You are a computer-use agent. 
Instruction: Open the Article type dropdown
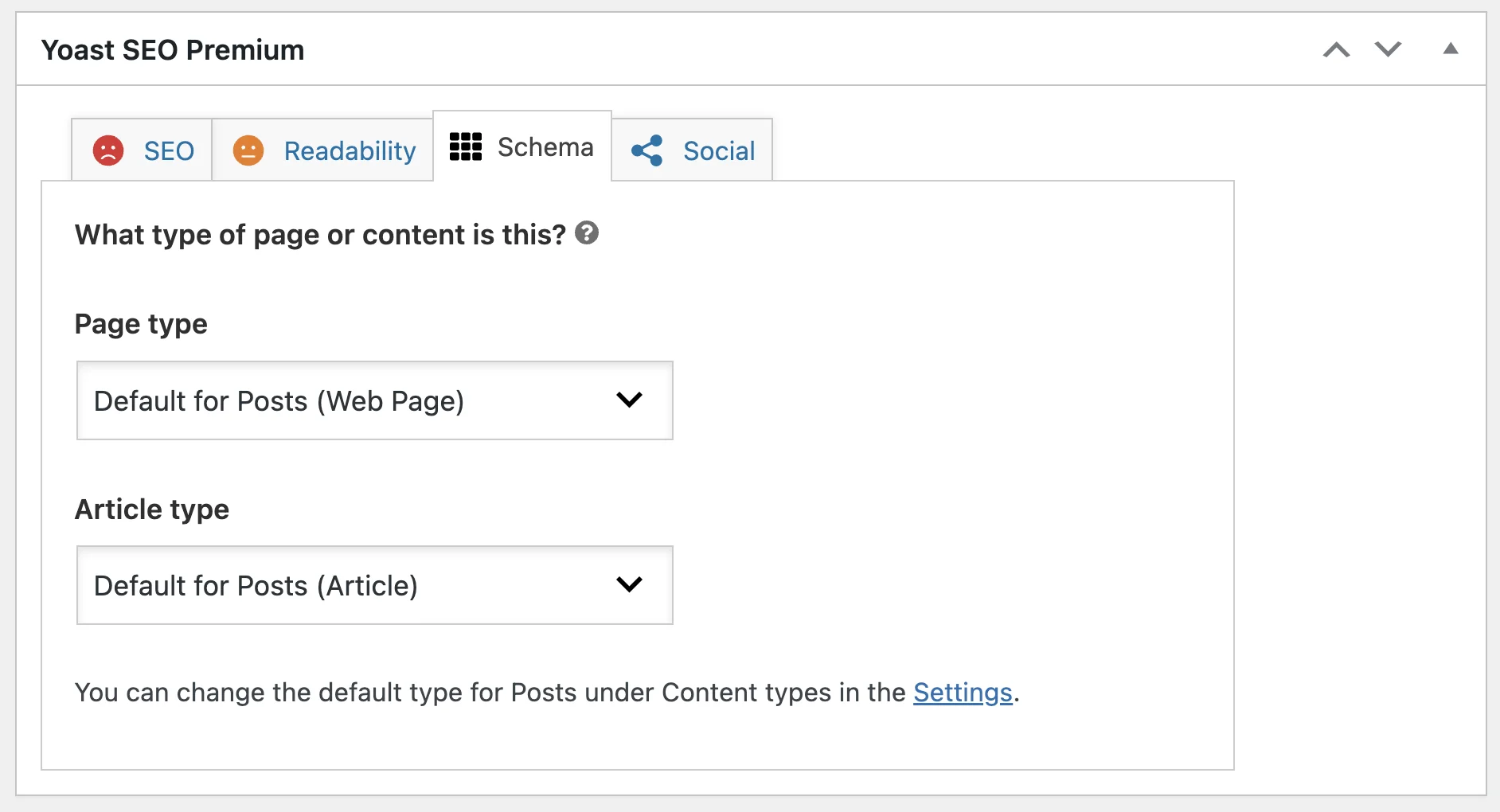[x=375, y=585]
